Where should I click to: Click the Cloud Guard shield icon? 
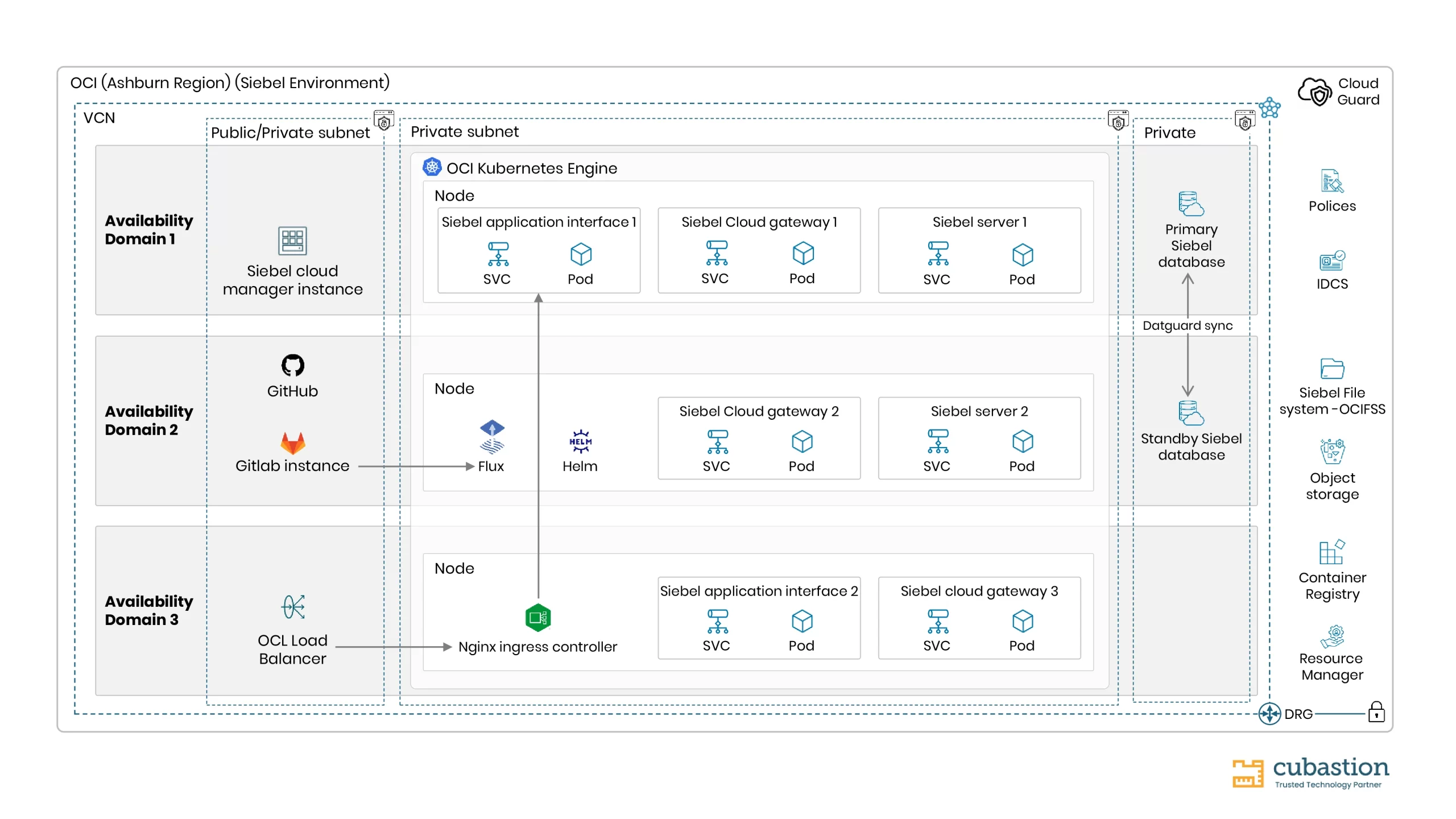pyautogui.click(x=1314, y=92)
